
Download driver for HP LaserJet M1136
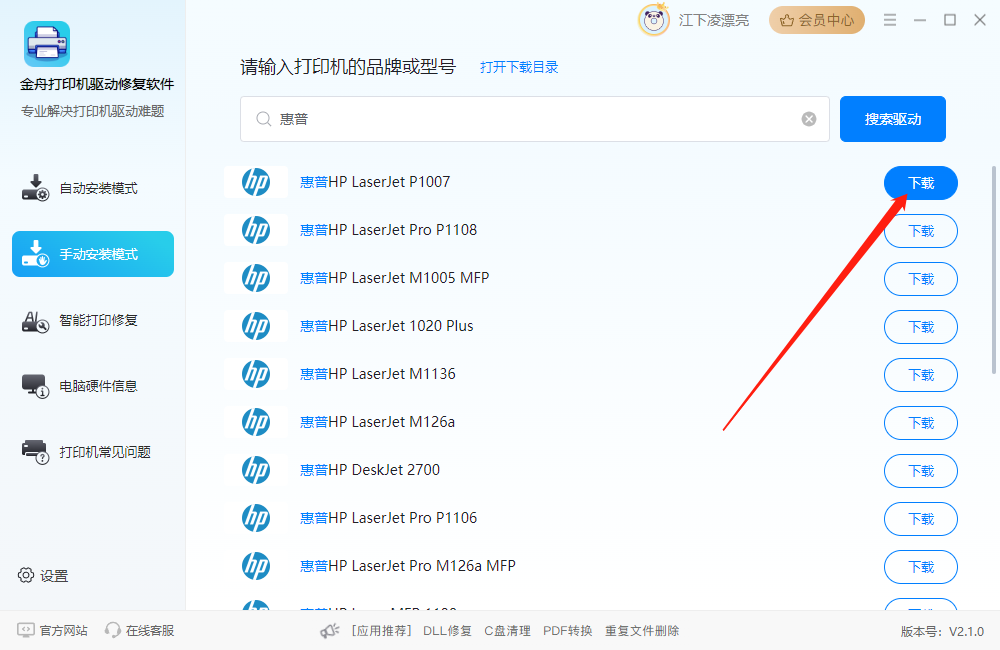[x=920, y=375]
